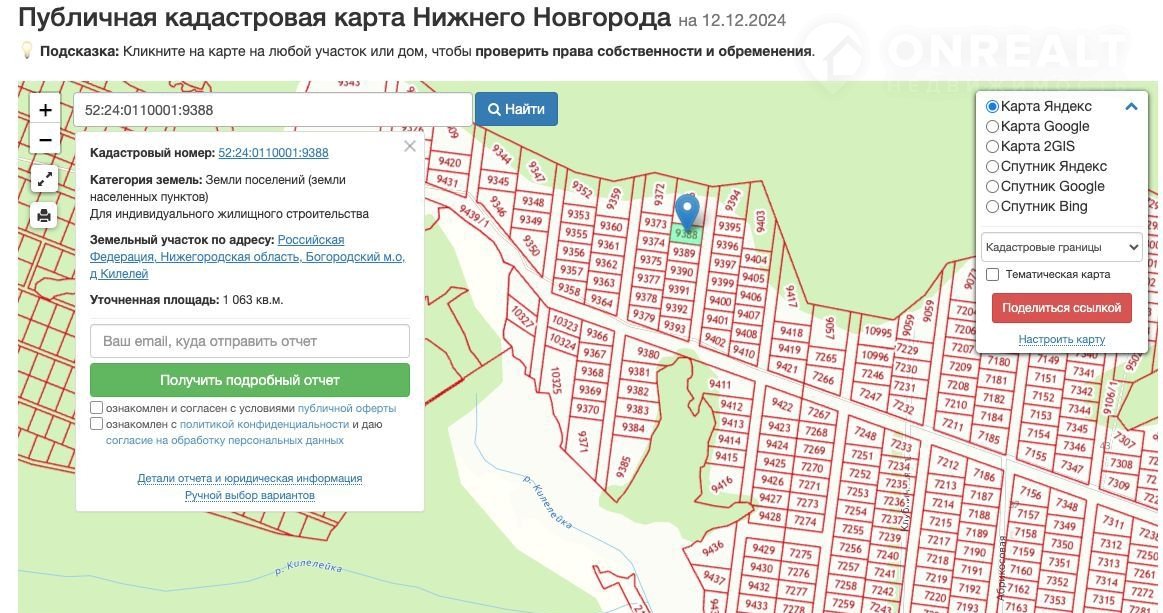Focus the email input field
Screen dimensions: 1163x613
coord(250,341)
